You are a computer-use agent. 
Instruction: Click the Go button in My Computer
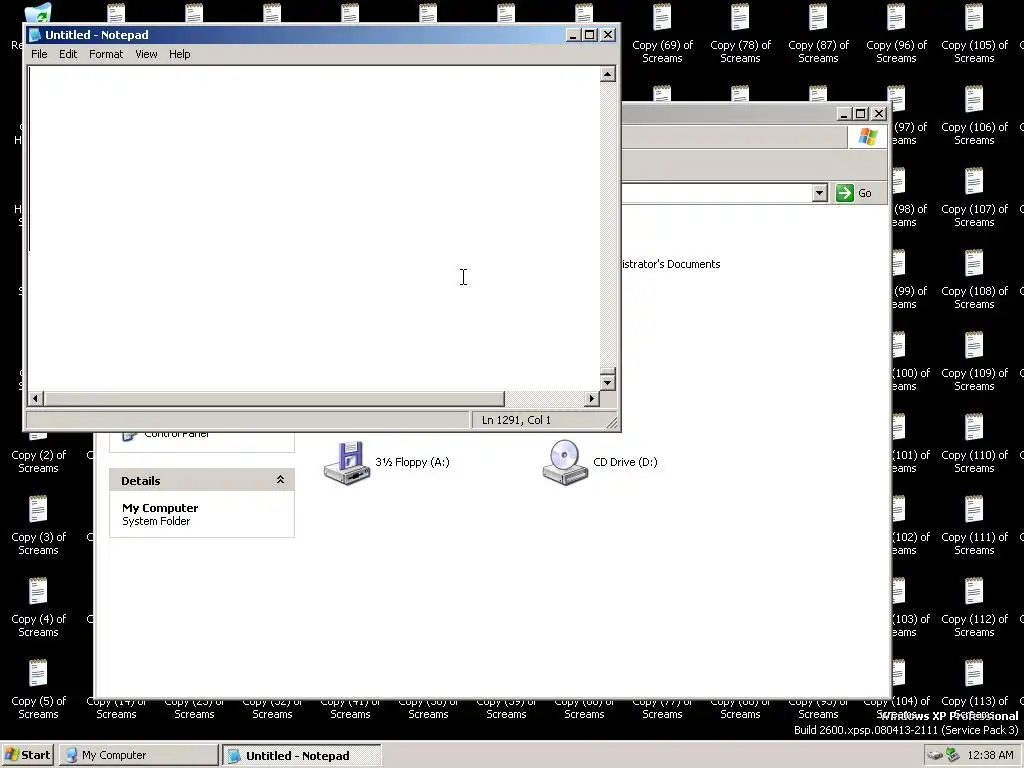point(854,193)
